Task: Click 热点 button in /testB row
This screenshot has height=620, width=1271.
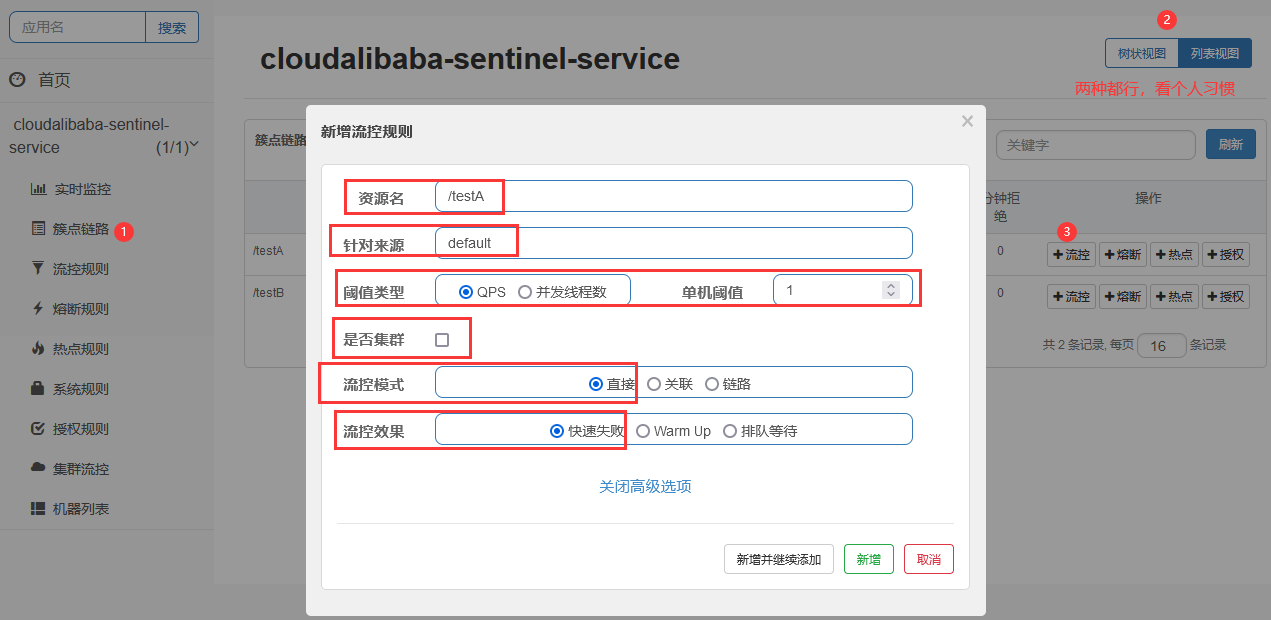Action: point(1174,297)
